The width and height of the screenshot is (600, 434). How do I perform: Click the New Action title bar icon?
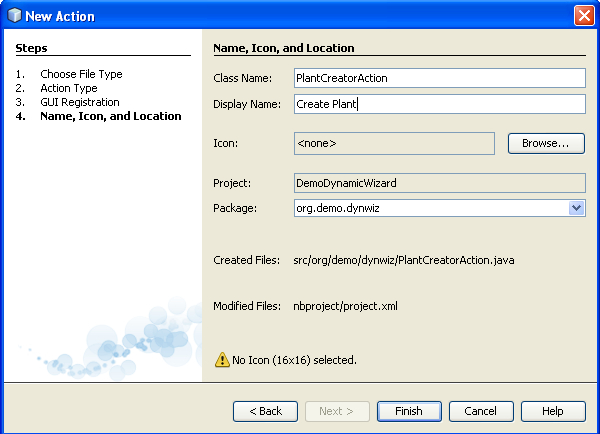[x=12, y=14]
